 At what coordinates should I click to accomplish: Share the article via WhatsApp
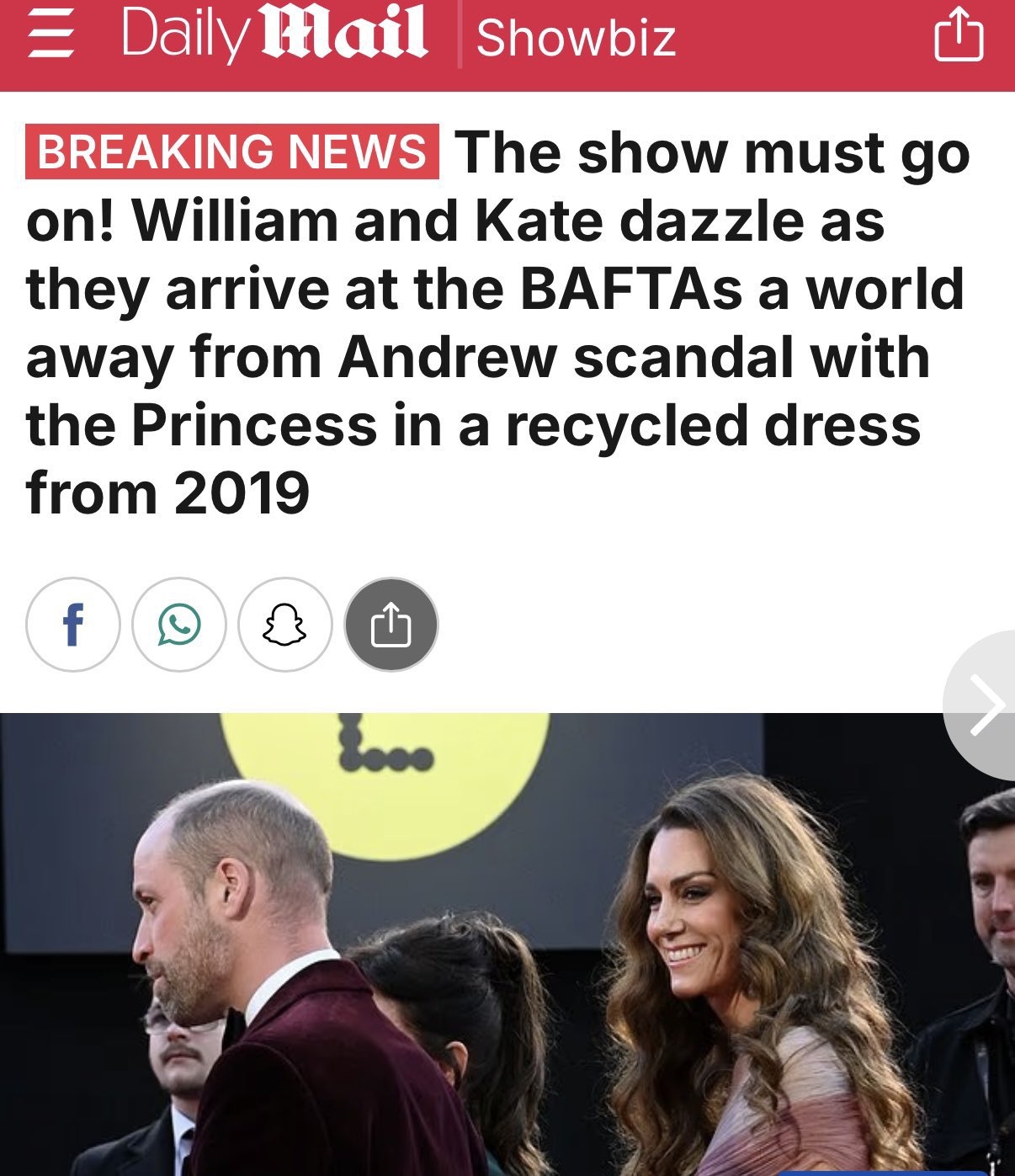(179, 624)
